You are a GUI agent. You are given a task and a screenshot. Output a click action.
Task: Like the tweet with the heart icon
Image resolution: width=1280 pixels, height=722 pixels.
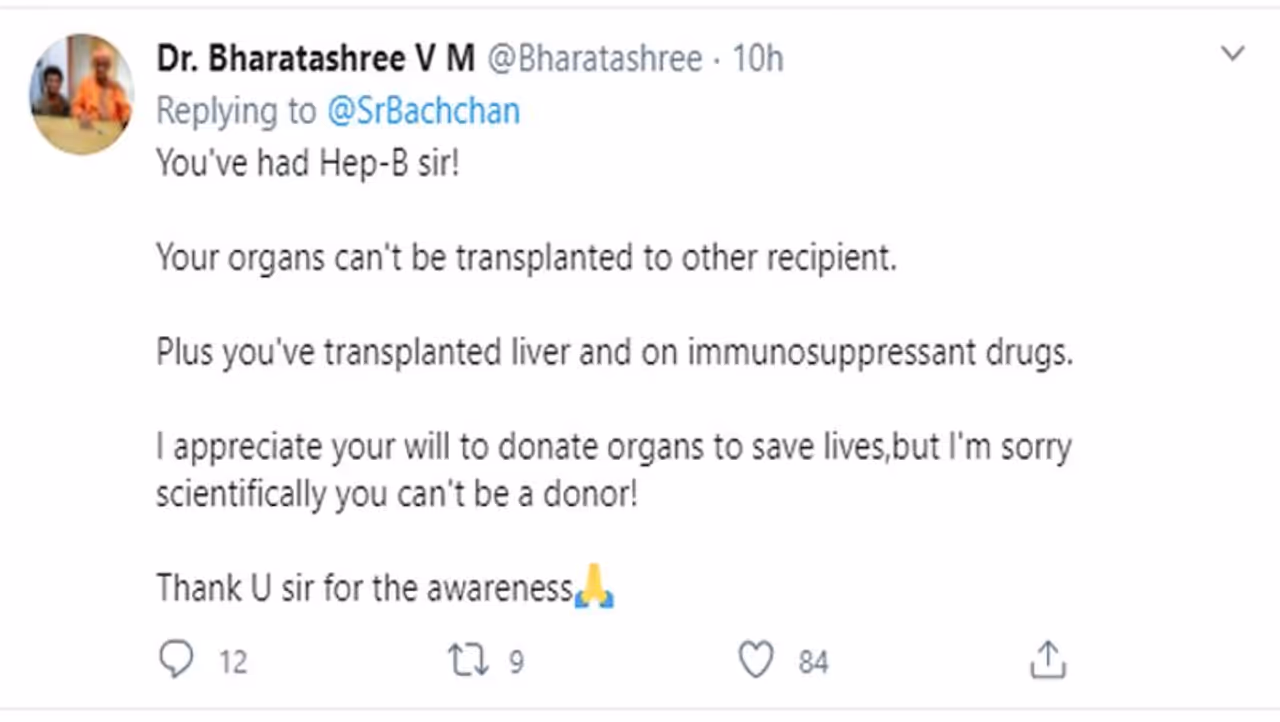click(756, 660)
